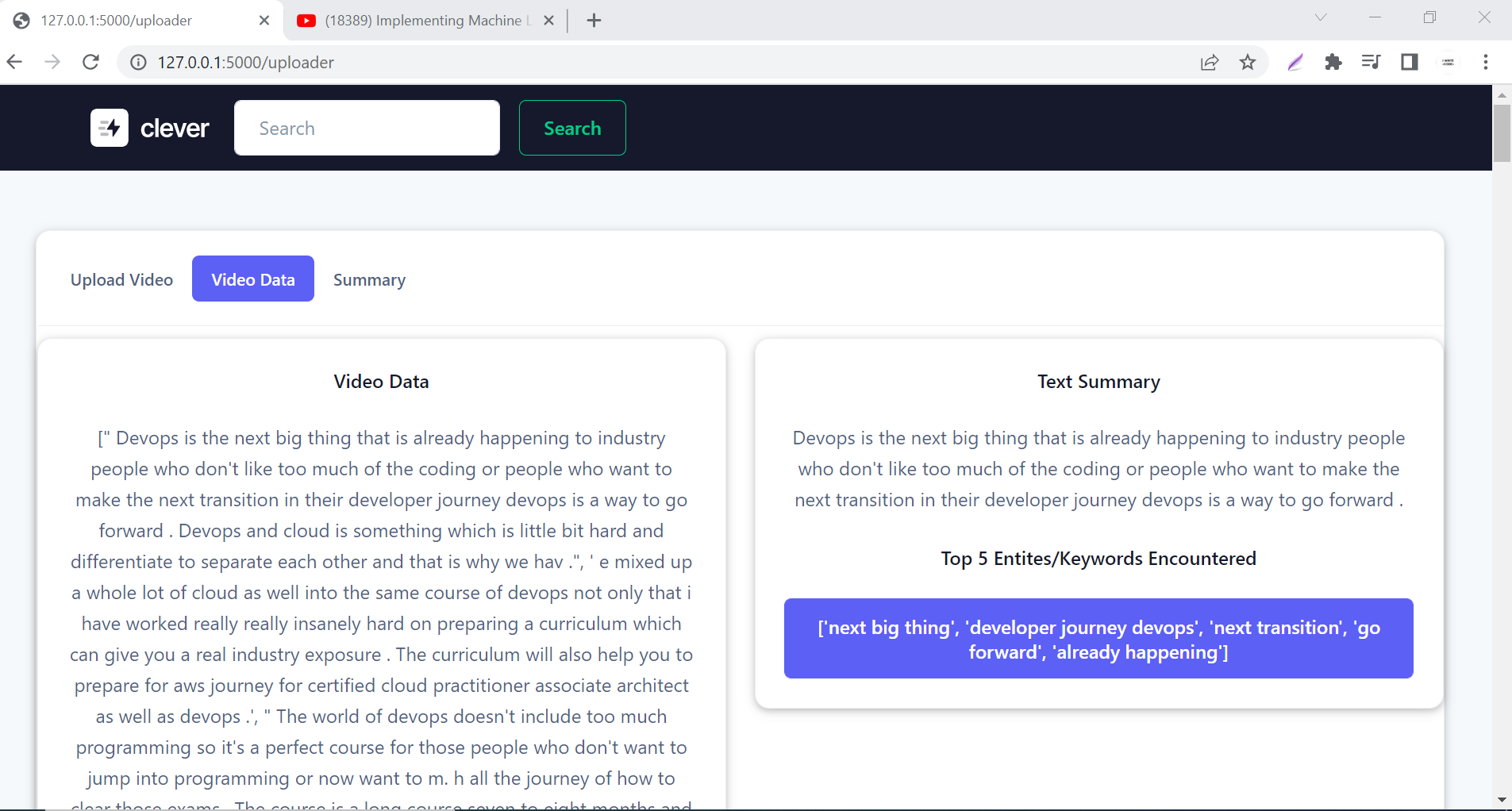Click the Video Data heading
1512x811 pixels.
(381, 382)
